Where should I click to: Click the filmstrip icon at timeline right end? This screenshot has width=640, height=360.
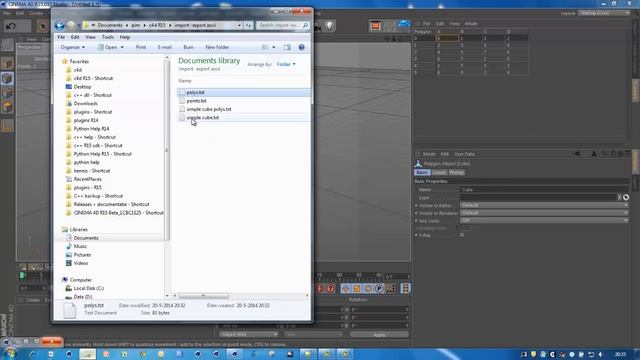(405, 289)
